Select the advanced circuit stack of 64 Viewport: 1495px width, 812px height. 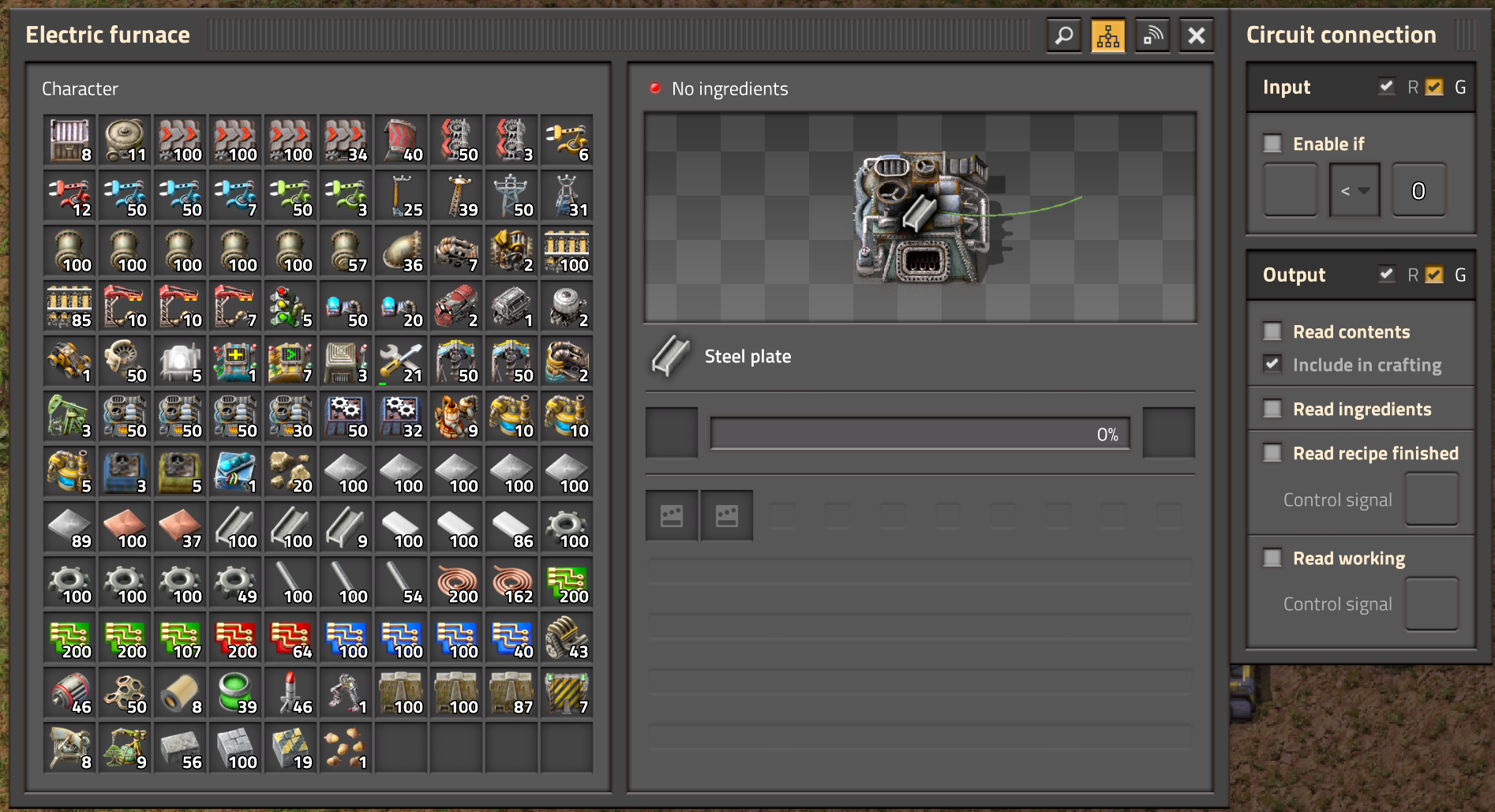tap(290, 638)
